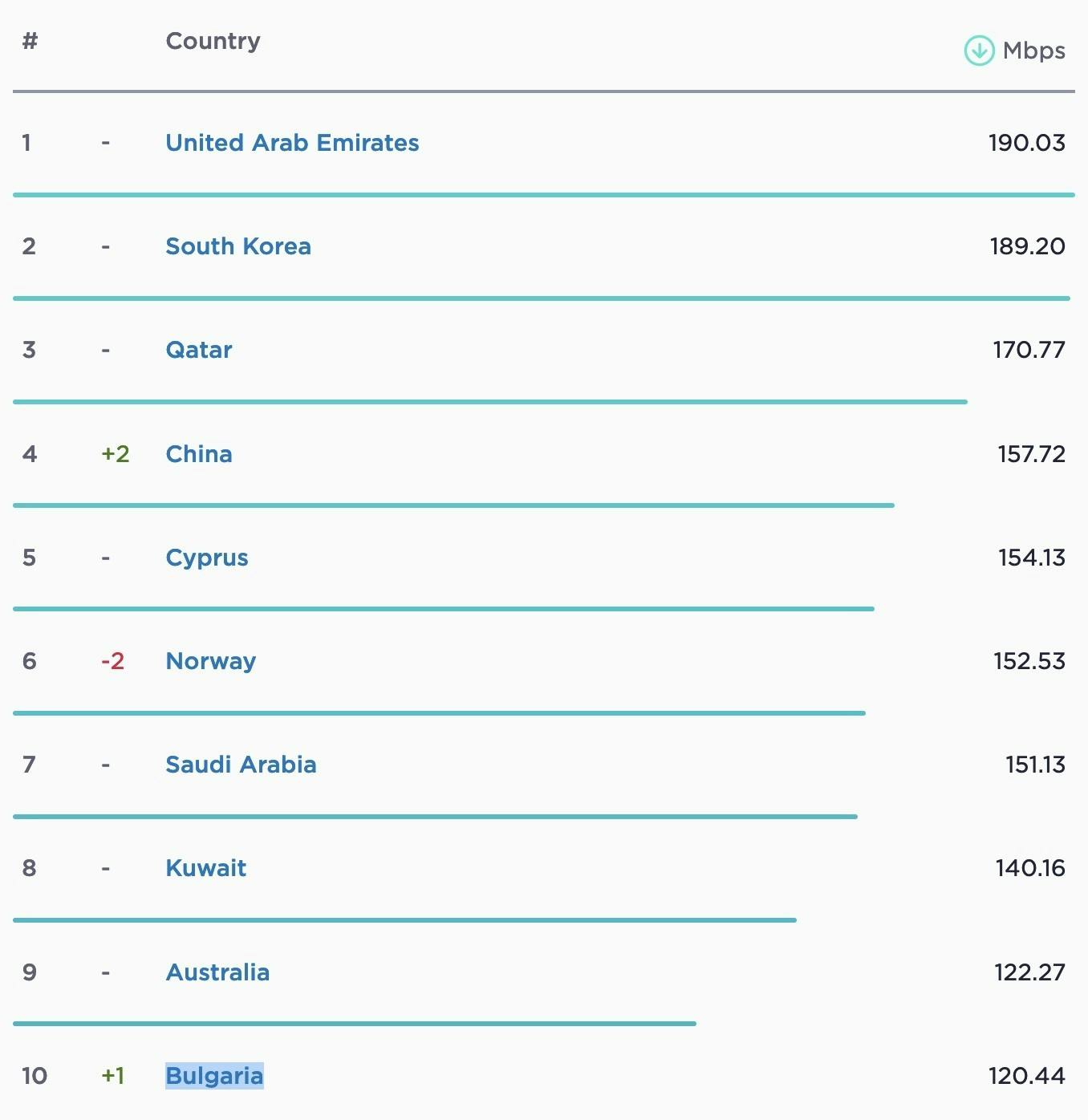Open the South Korea country link
The height and width of the screenshot is (1120, 1088).
pyautogui.click(x=238, y=246)
